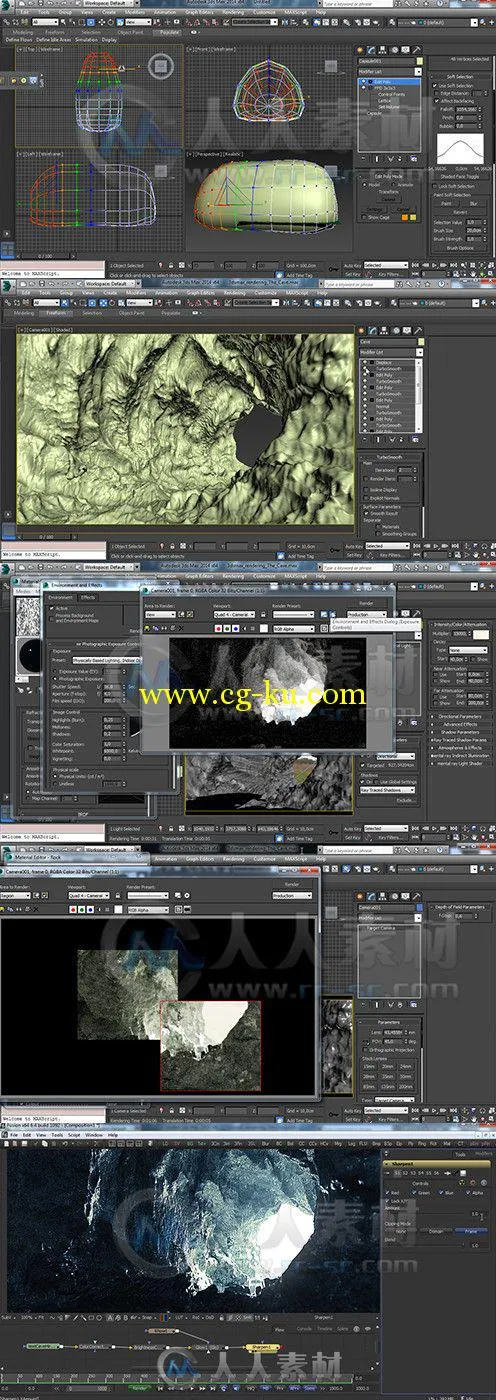Click the blue channel toggle in the render window set to View
Screen dimensions: 496x1400
(x=236, y=628)
